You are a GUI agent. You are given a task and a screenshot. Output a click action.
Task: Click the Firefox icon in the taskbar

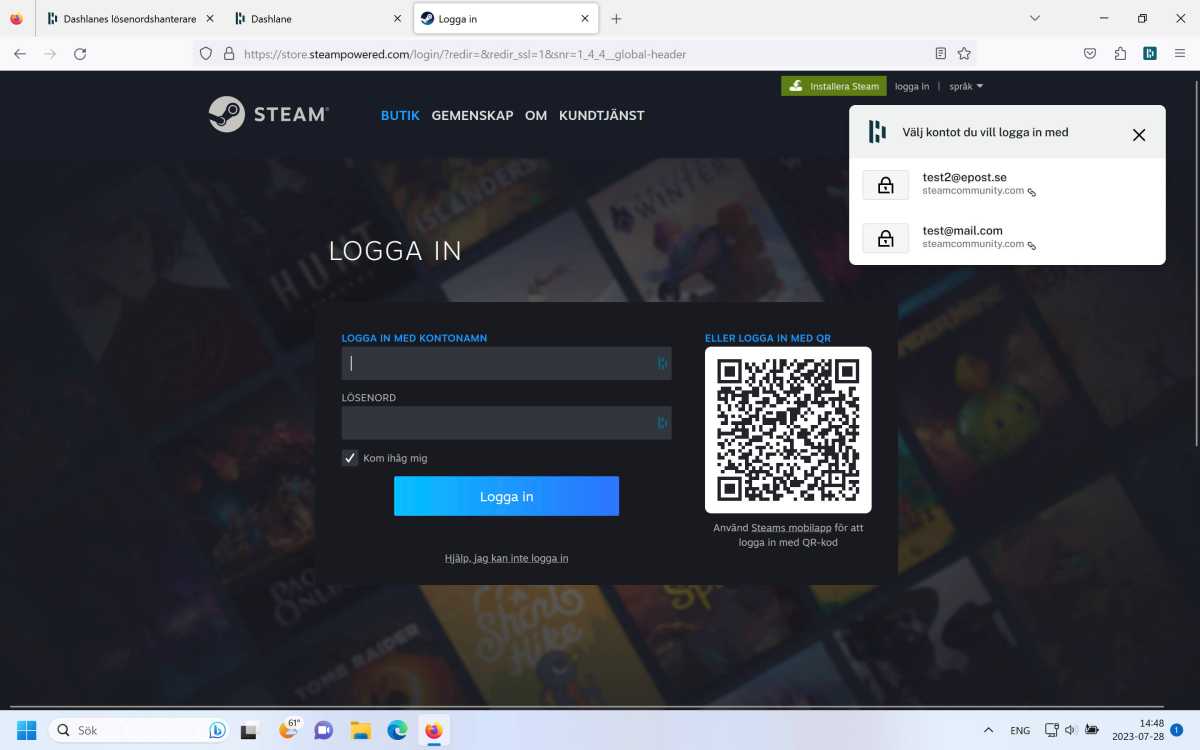(x=433, y=730)
